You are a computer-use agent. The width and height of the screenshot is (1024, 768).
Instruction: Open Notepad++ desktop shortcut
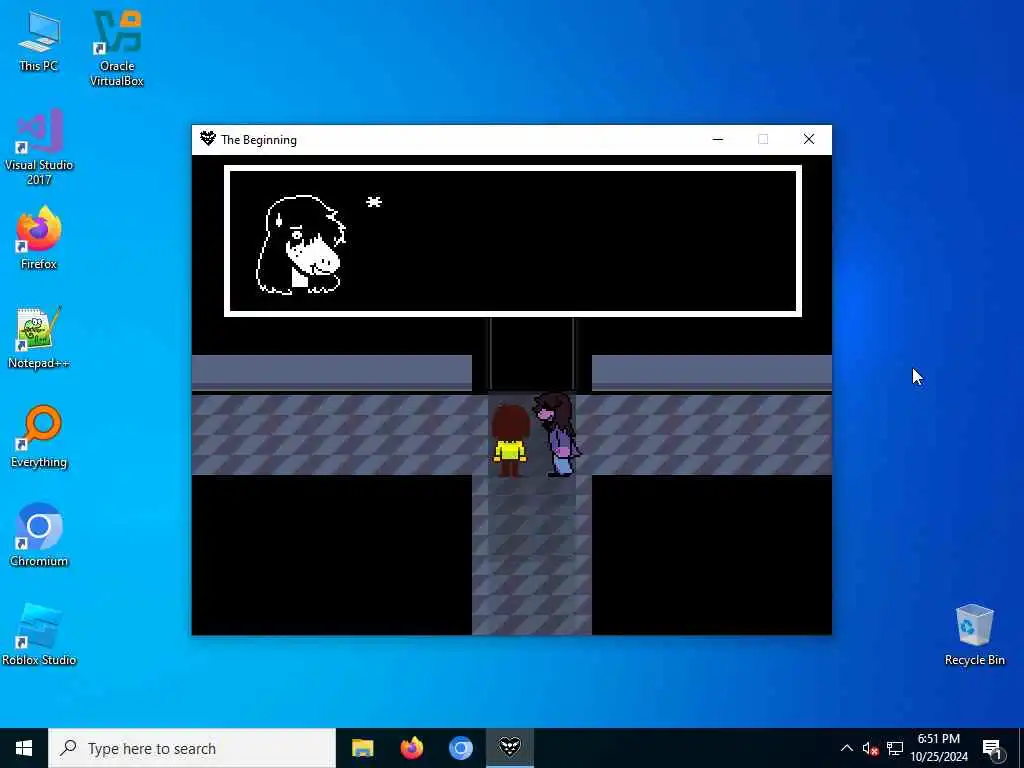39,338
